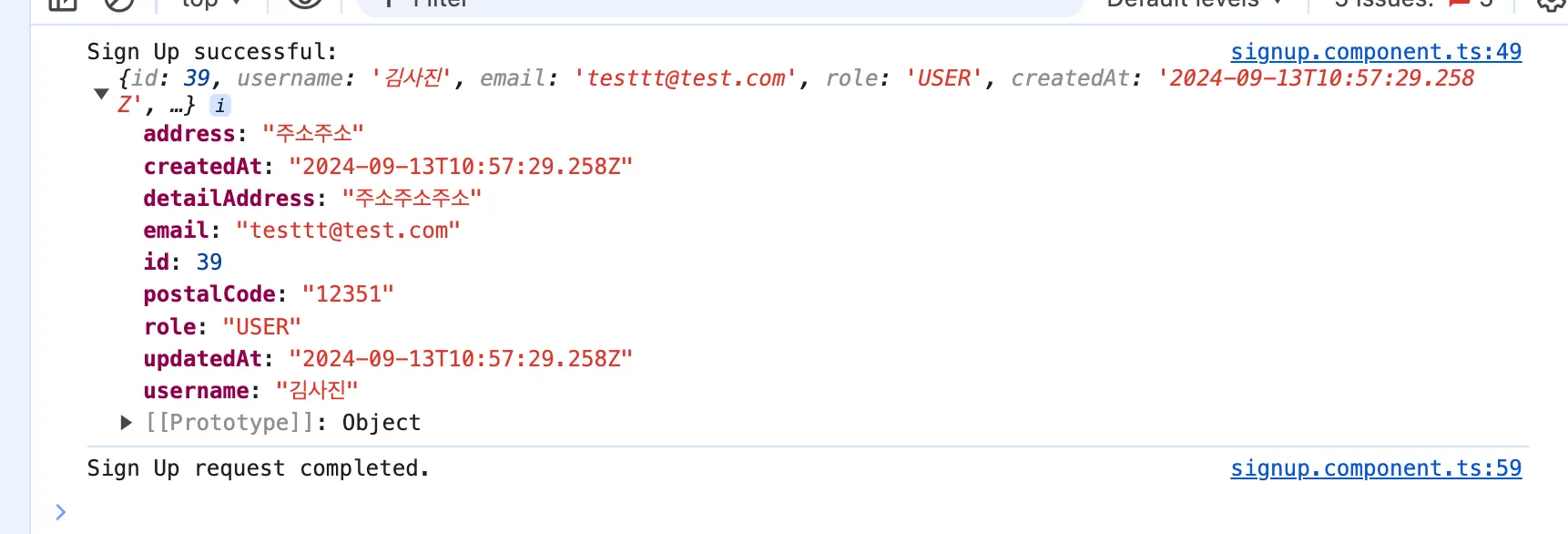Click the live expression eye icon
The image size is (1568, 534).
coord(305,3)
